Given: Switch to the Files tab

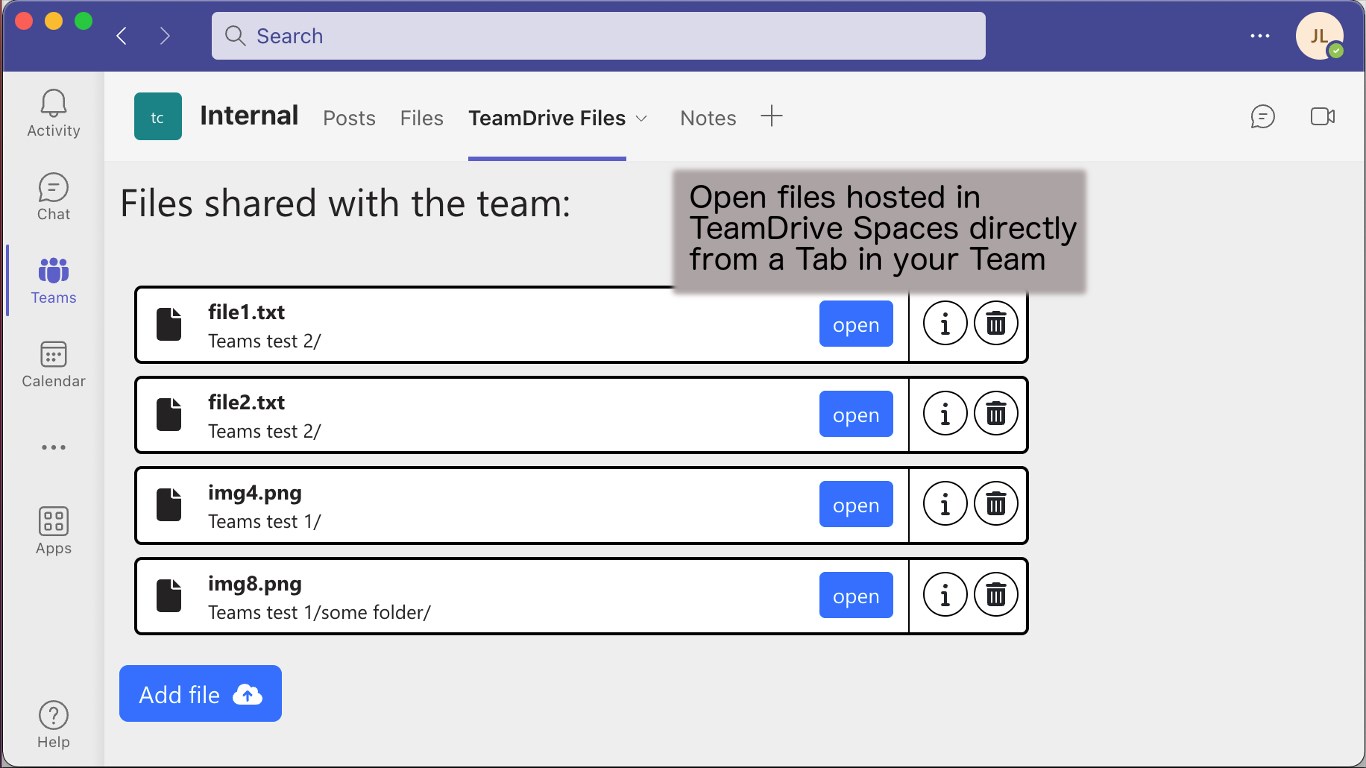Looking at the screenshot, I should pos(421,118).
